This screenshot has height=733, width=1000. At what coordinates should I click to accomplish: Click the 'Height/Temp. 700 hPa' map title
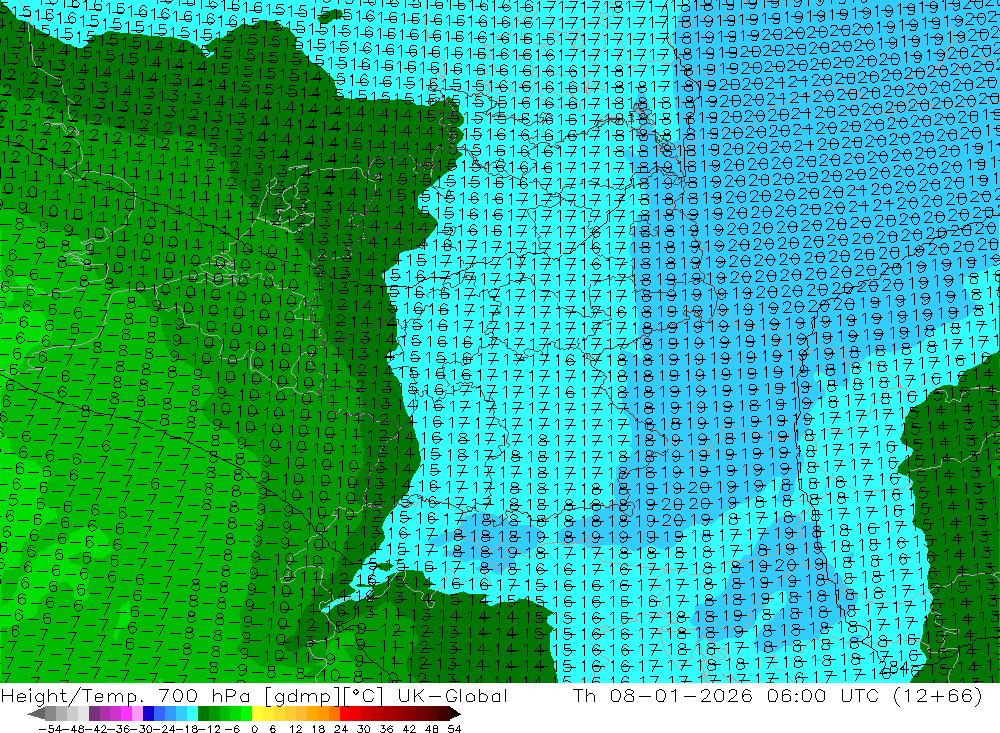(125, 696)
